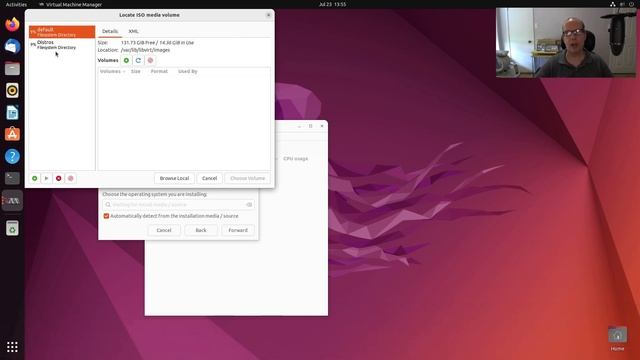Open Help from the dock

pyautogui.click(x=12, y=156)
